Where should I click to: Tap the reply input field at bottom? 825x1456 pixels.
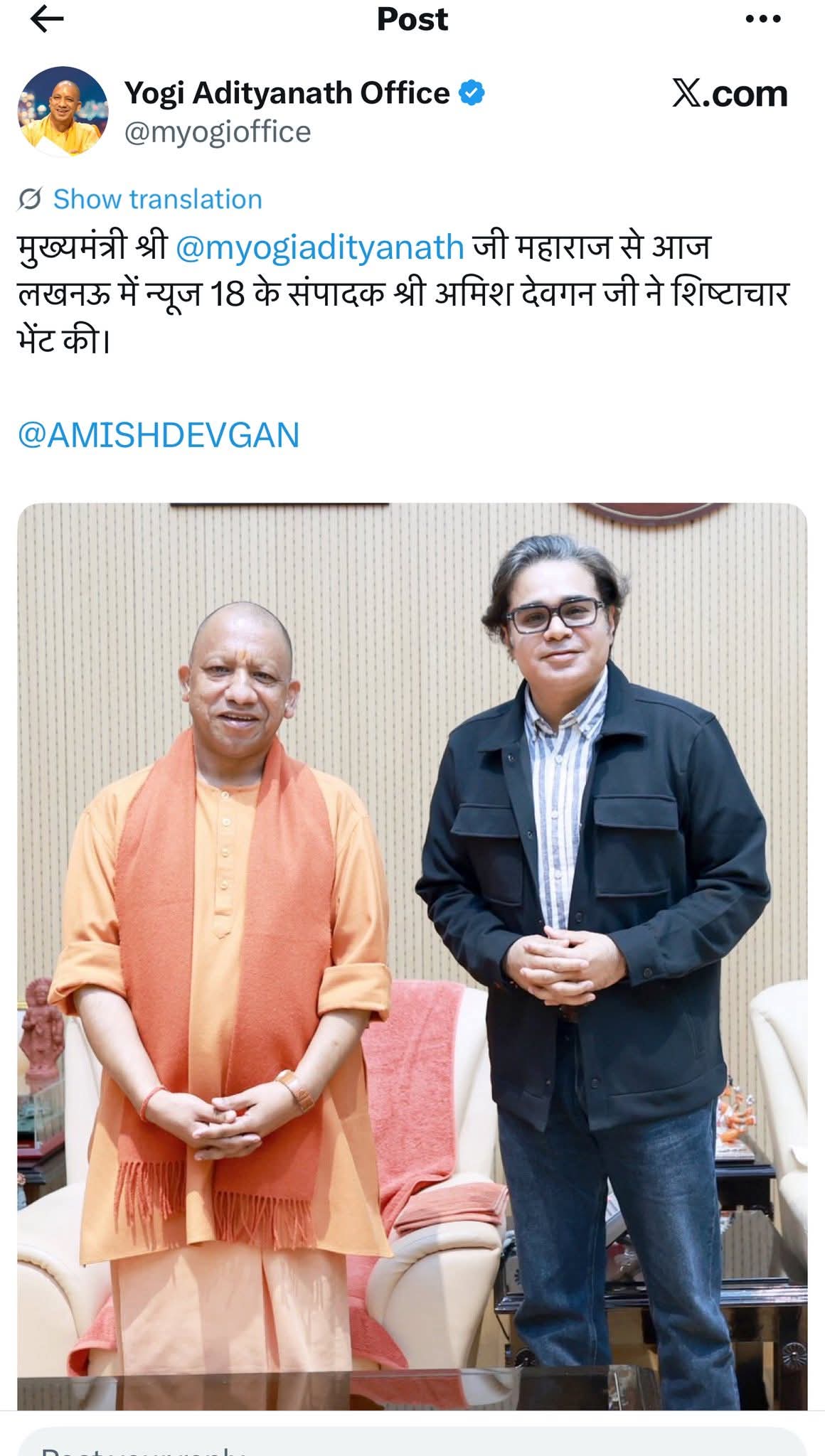click(x=412, y=1443)
